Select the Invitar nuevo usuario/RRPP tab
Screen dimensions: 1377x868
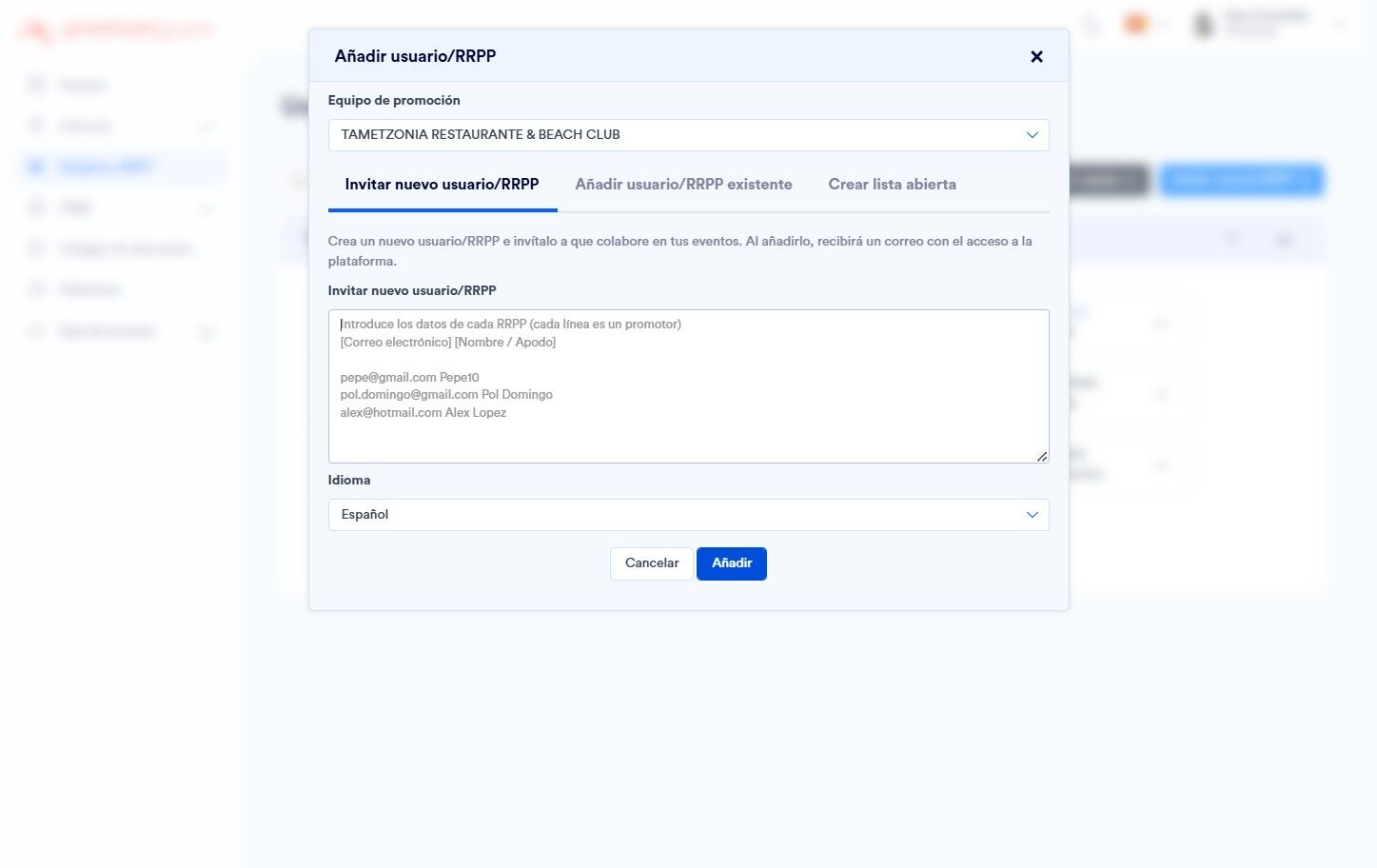(x=442, y=185)
